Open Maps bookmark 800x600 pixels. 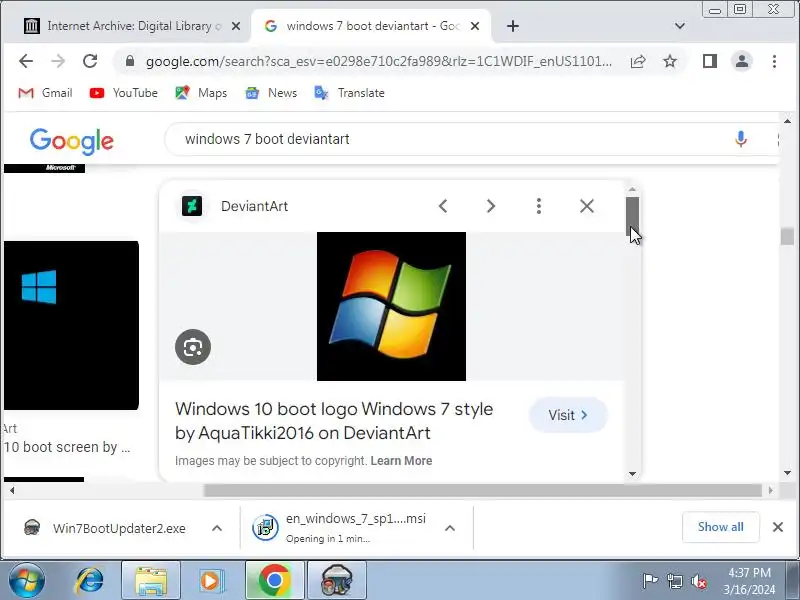tap(201, 93)
